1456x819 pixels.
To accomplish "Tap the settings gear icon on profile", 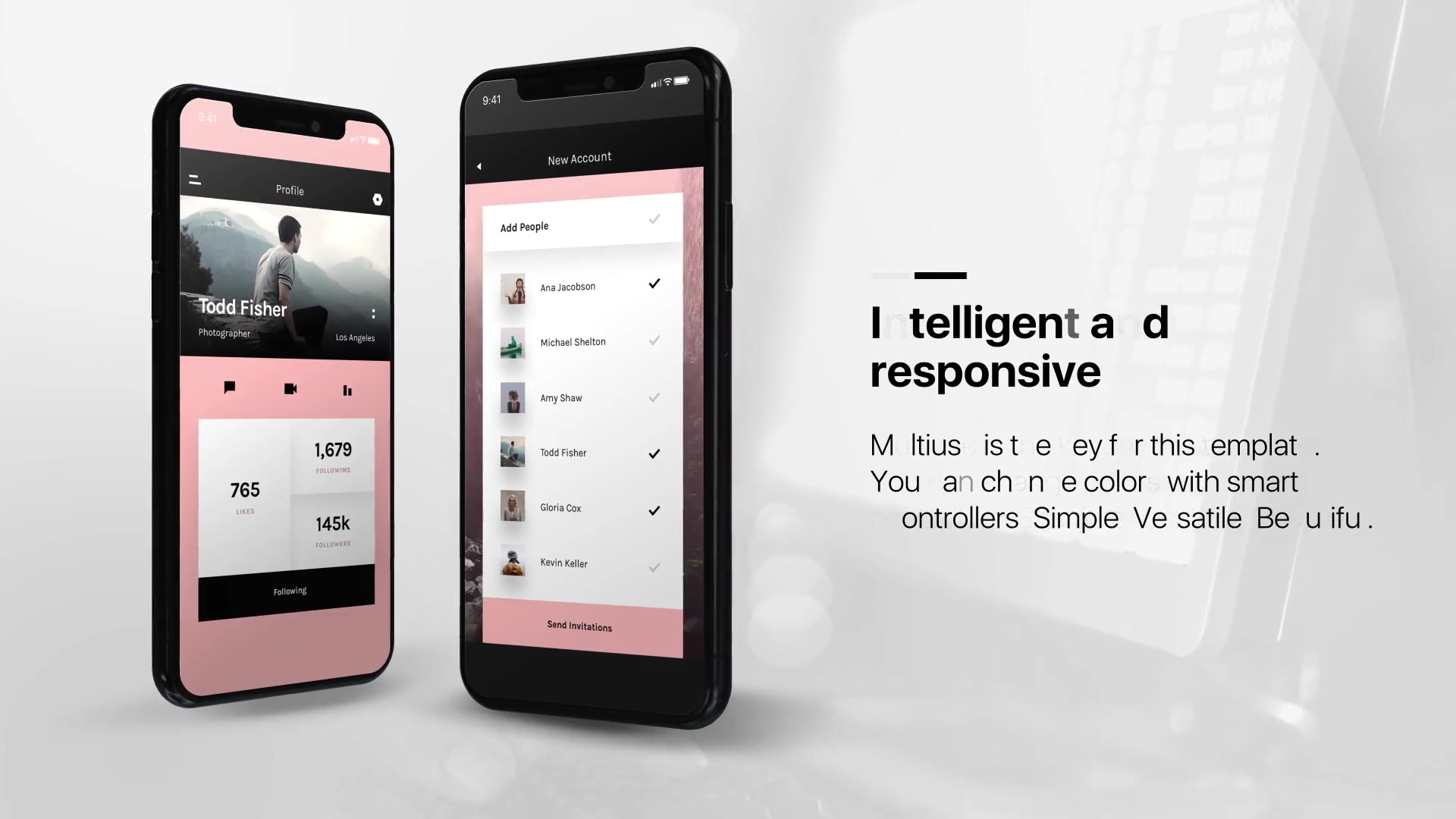I will (378, 198).
